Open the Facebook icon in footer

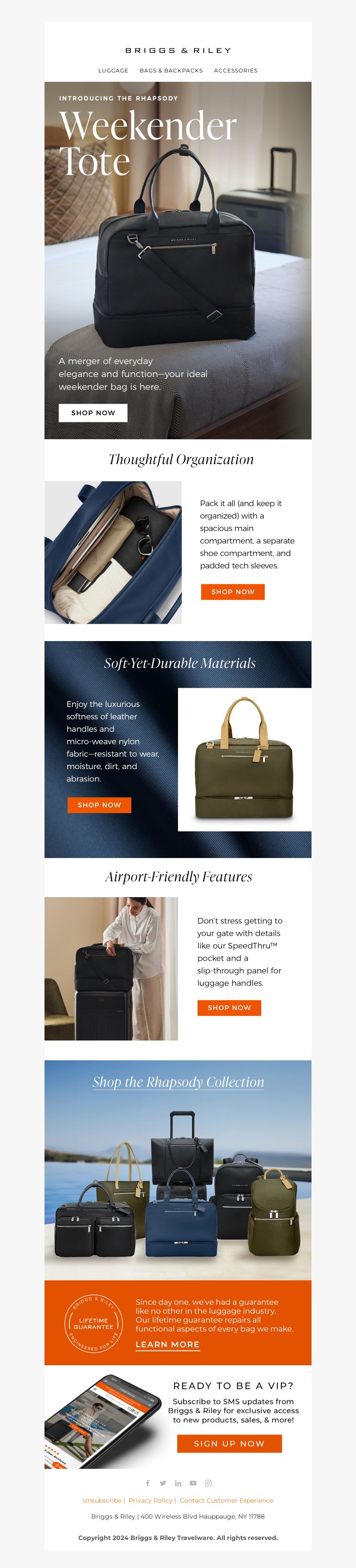[148, 1483]
